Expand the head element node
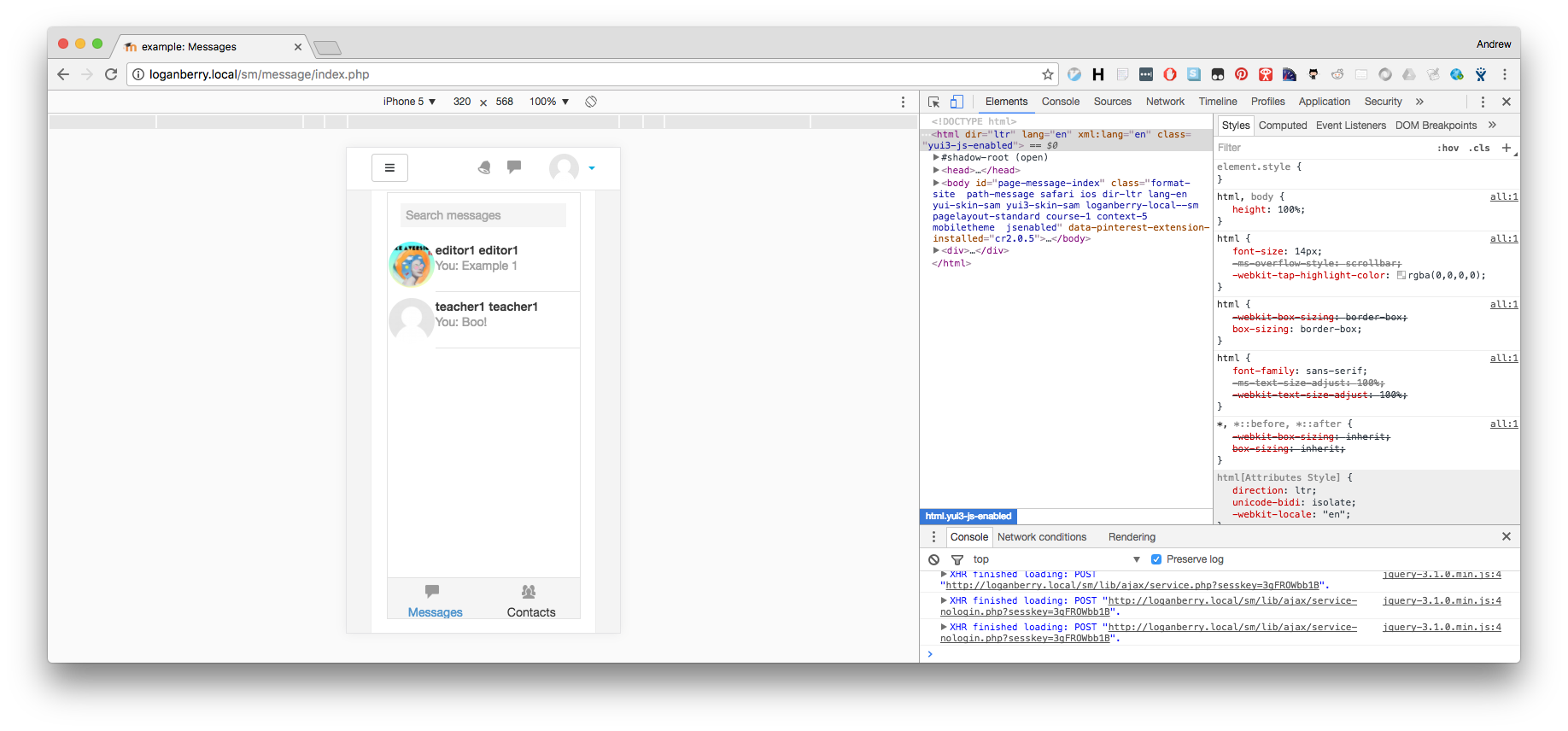1568x731 pixels. click(x=936, y=170)
